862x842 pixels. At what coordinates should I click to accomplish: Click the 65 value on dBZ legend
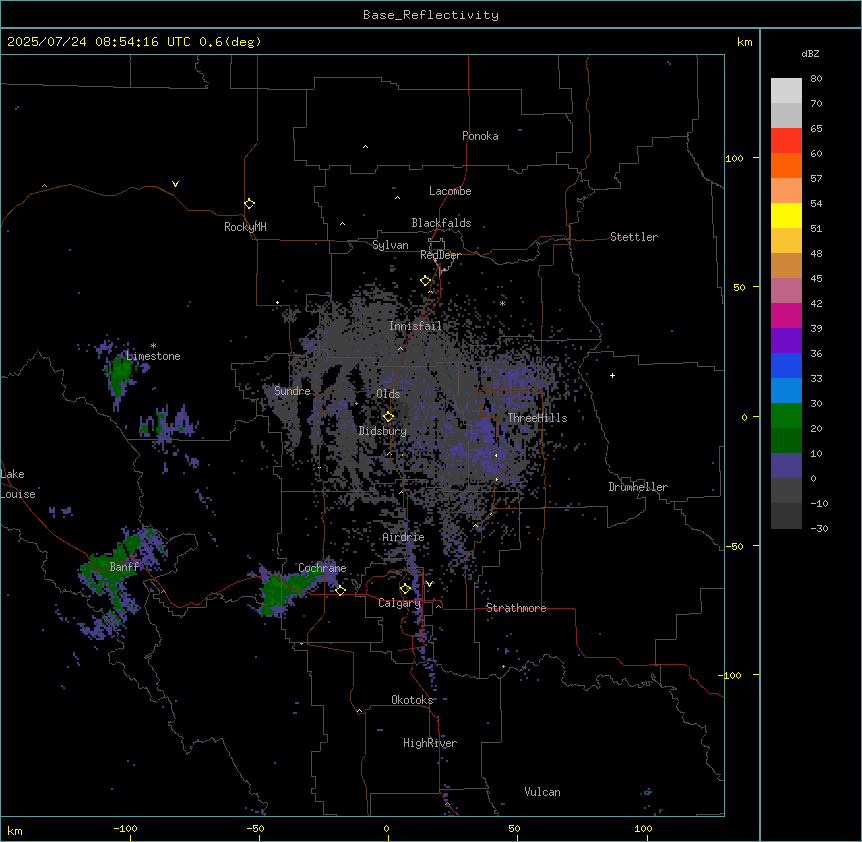(816, 128)
